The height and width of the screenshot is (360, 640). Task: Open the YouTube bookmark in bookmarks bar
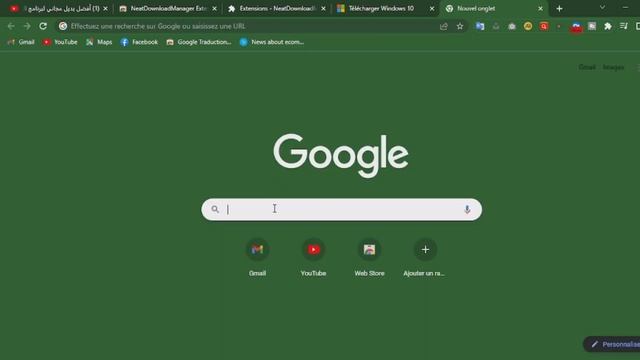[x=60, y=42]
